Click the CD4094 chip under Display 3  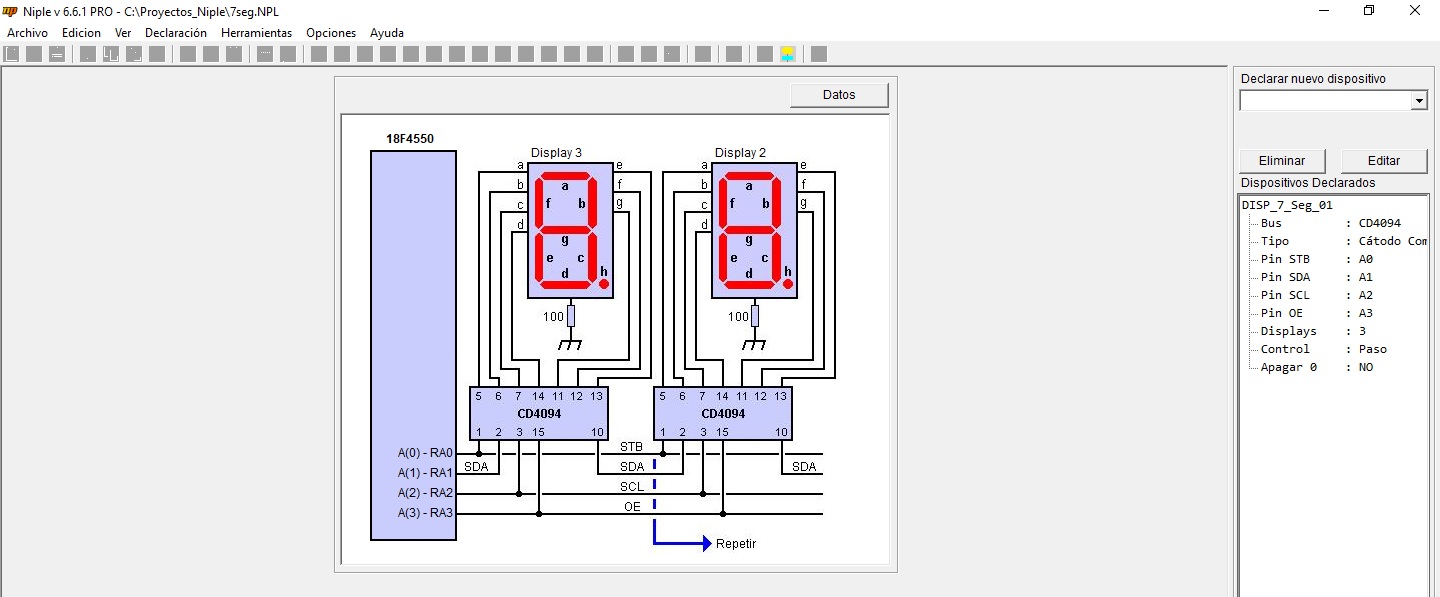(x=539, y=413)
